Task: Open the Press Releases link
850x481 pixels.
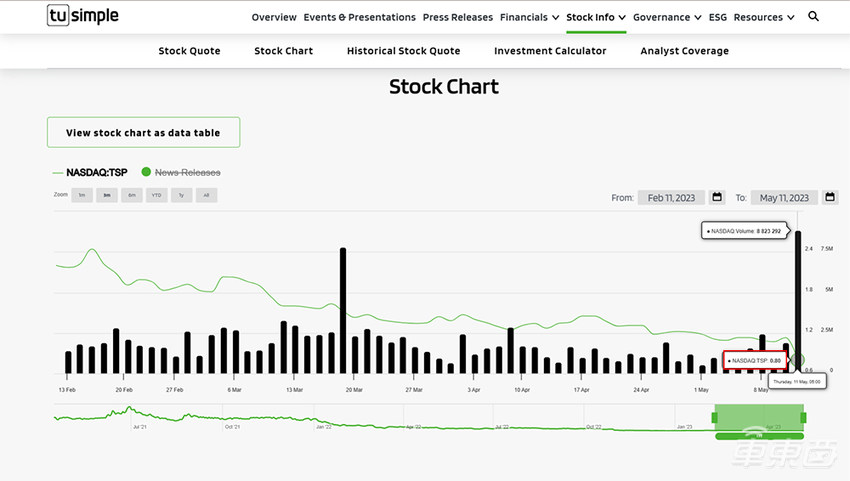Action: (x=458, y=17)
